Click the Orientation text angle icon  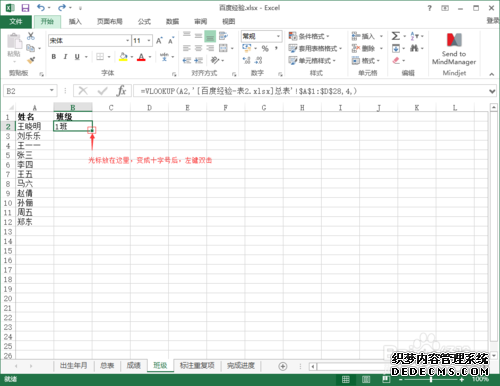215,60
